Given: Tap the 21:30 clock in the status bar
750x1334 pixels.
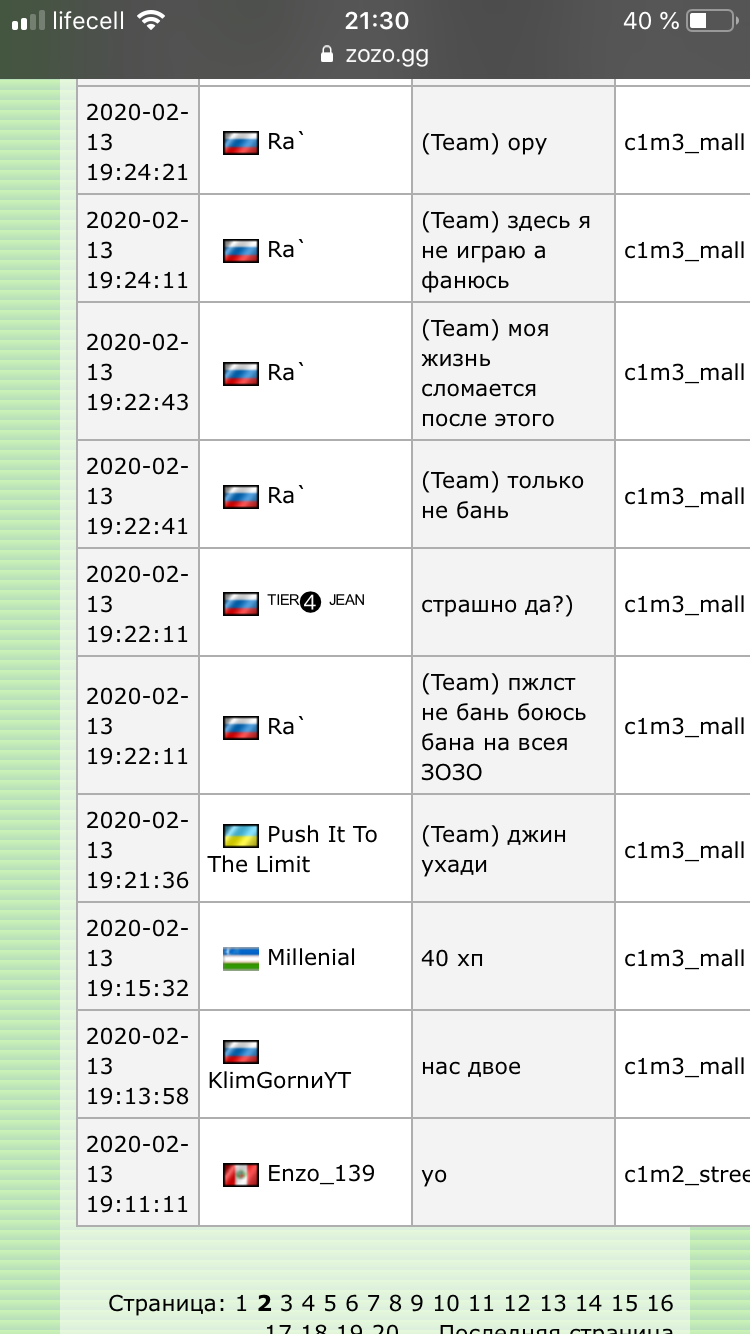Looking at the screenshot, I should (376, 21).
